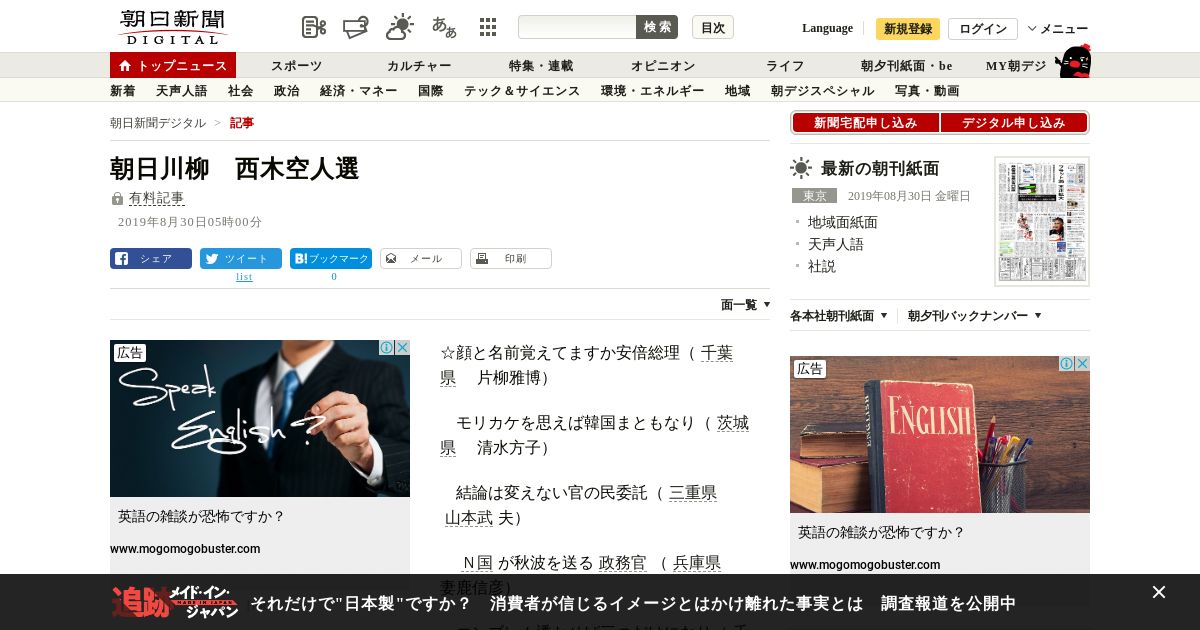Click the search 検索 button
Image resolution: width=1200 pixels, height=630 pixels.
[x=657, y=27]
